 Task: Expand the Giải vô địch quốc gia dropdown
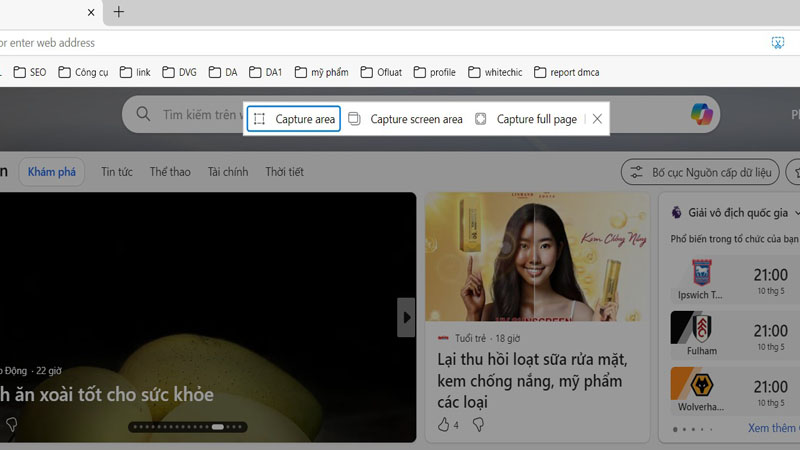797,213
